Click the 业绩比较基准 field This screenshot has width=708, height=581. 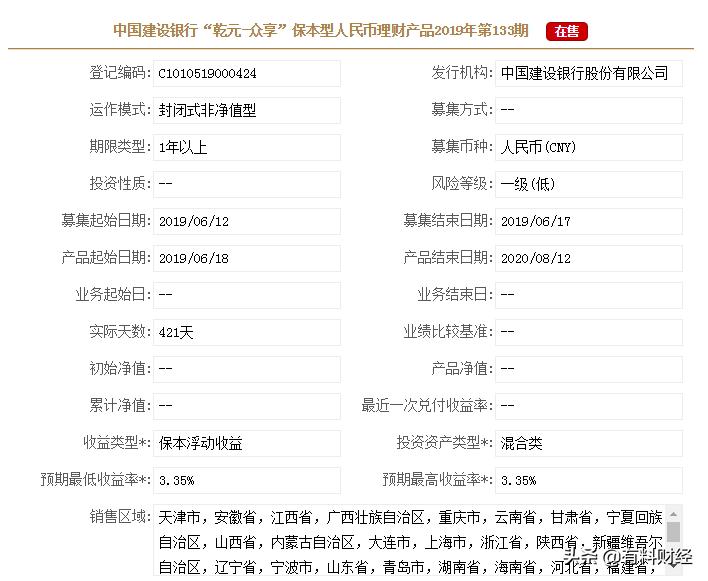point(589,332)
